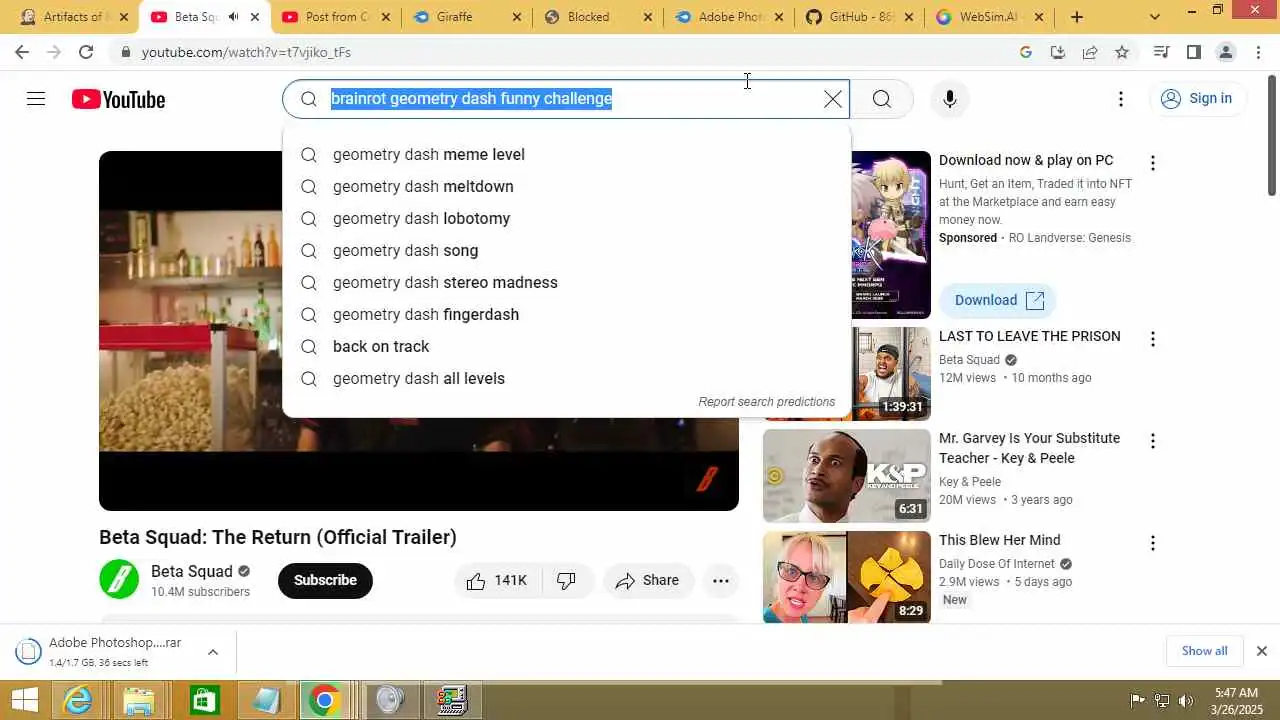Click Sign in button
Viewport: 1280px width, 720px height.
(x=1197, y=98)
